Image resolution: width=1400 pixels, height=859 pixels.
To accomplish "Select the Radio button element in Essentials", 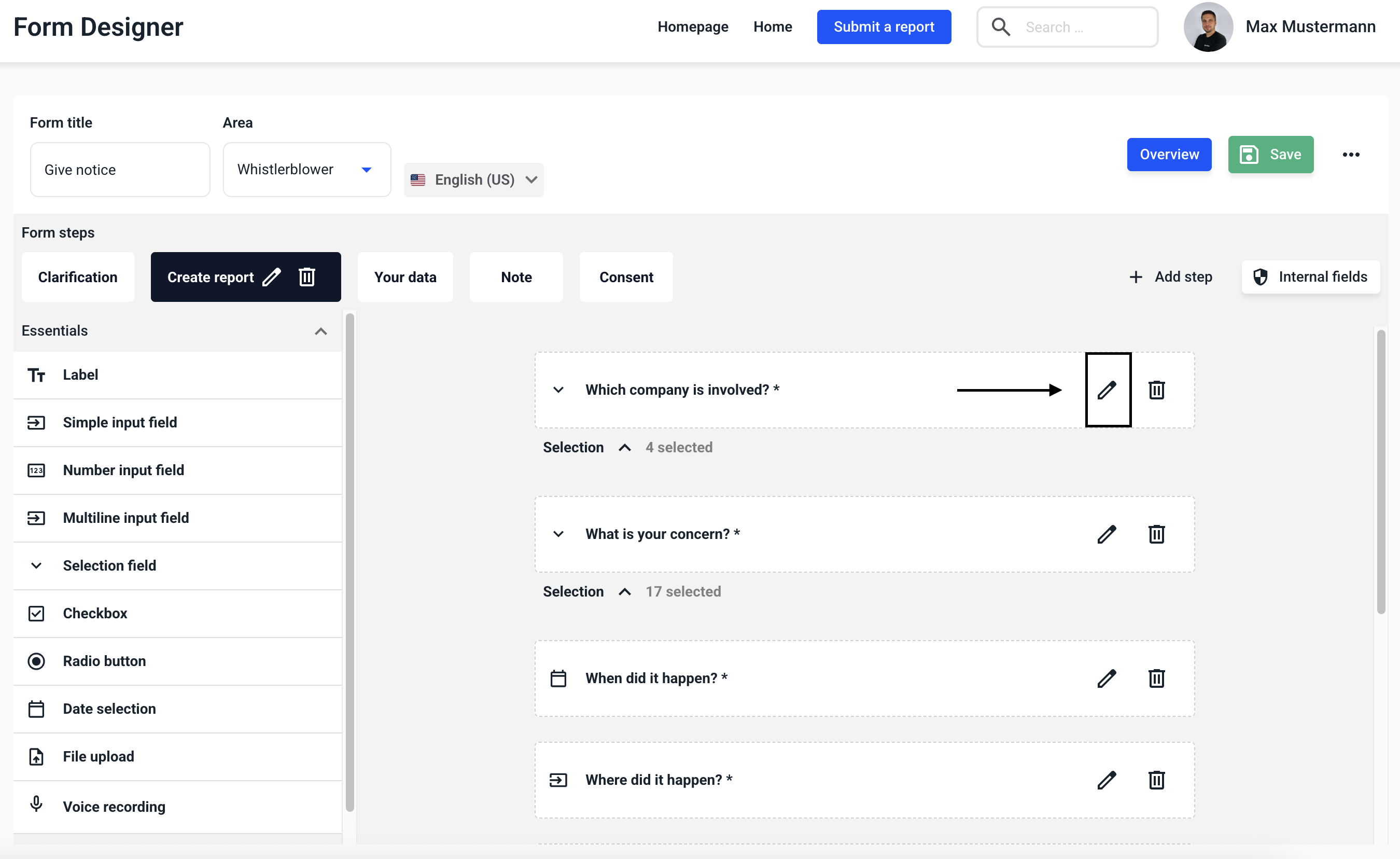I will [x=104, y=661].
